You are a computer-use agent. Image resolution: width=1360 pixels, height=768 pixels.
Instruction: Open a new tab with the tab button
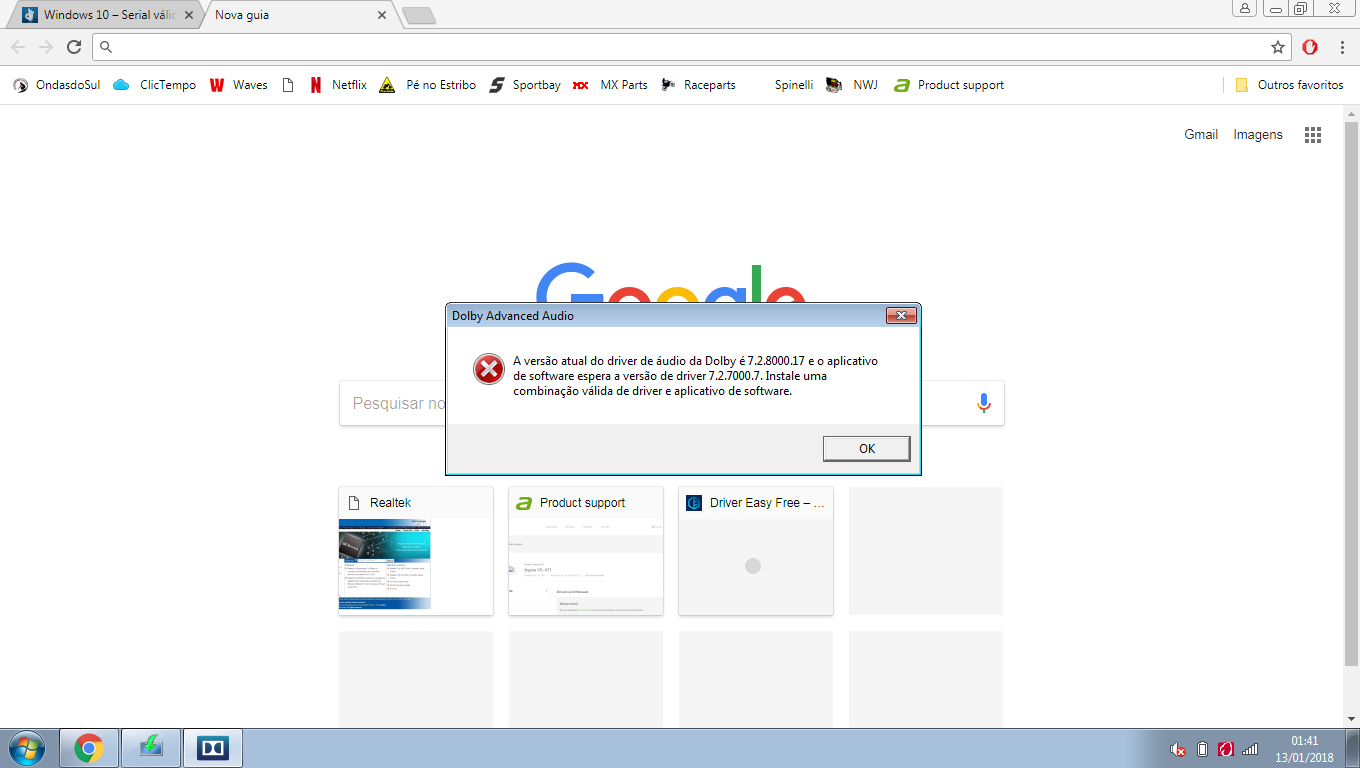[x=418, y=15]
